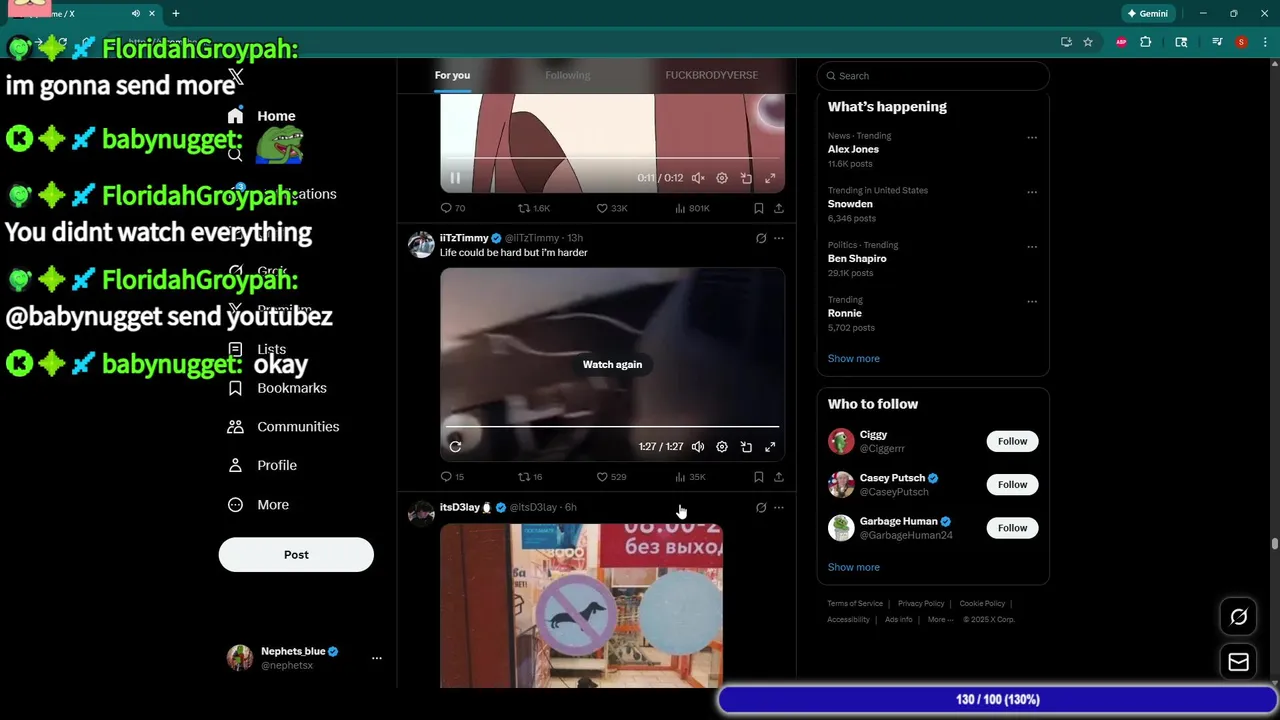Open the Grok floating button

point(1238,617)
